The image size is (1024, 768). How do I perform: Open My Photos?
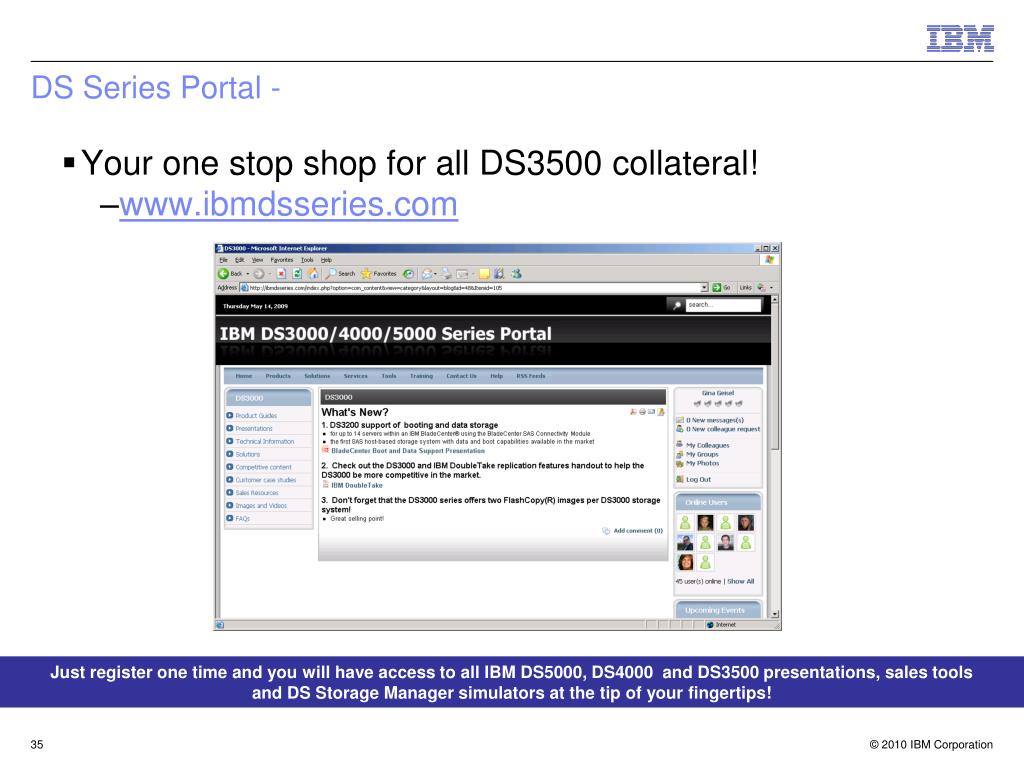coord(702,463)
